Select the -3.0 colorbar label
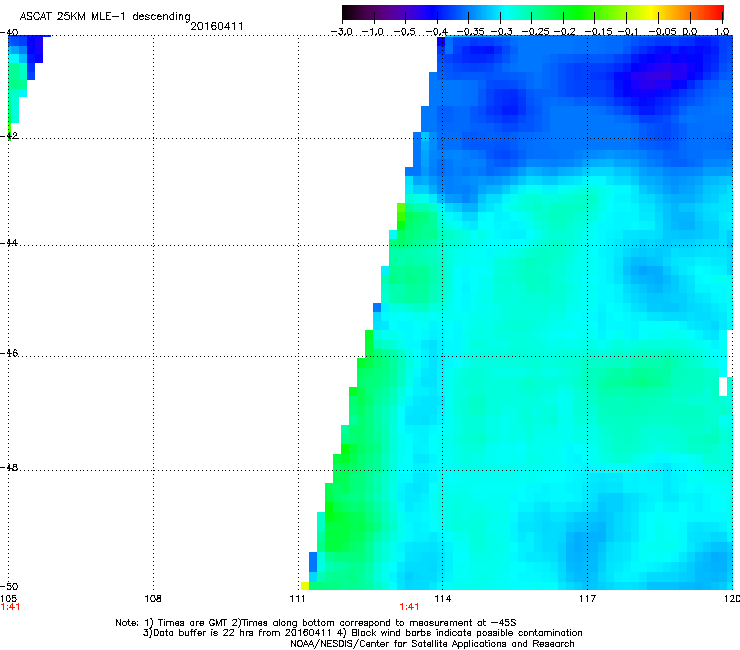Image resolution: width=740 pixels, height=650 pixels. 342,32
